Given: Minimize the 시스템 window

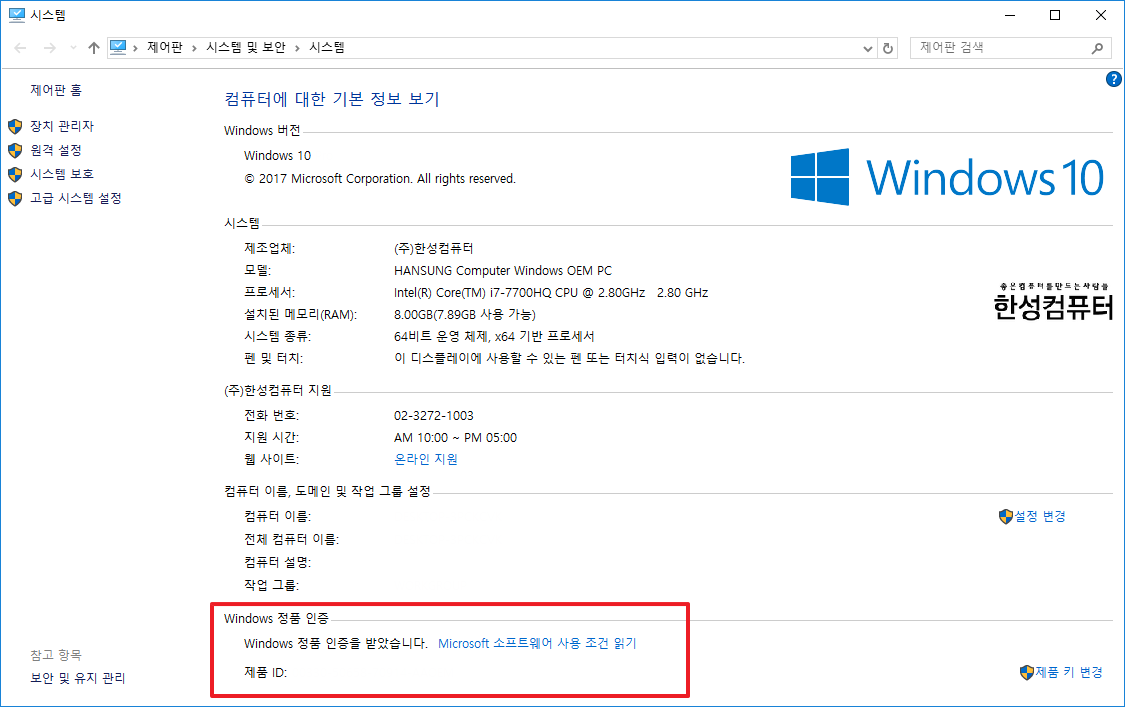Looking at the screenshot, I should [1009, 15].
